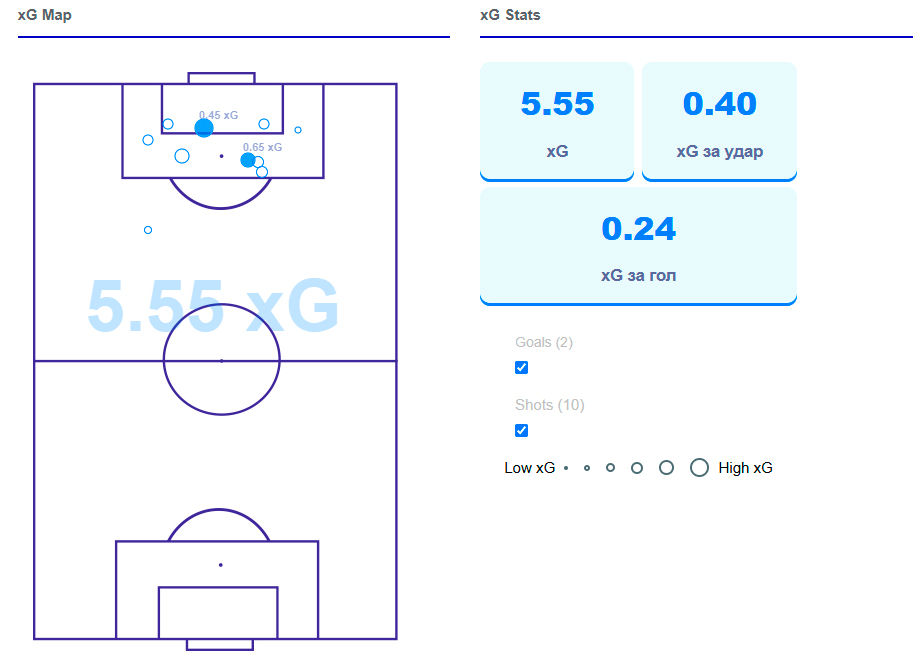
Task: Click the xG Map section heading
Action: tap(44, 15)
